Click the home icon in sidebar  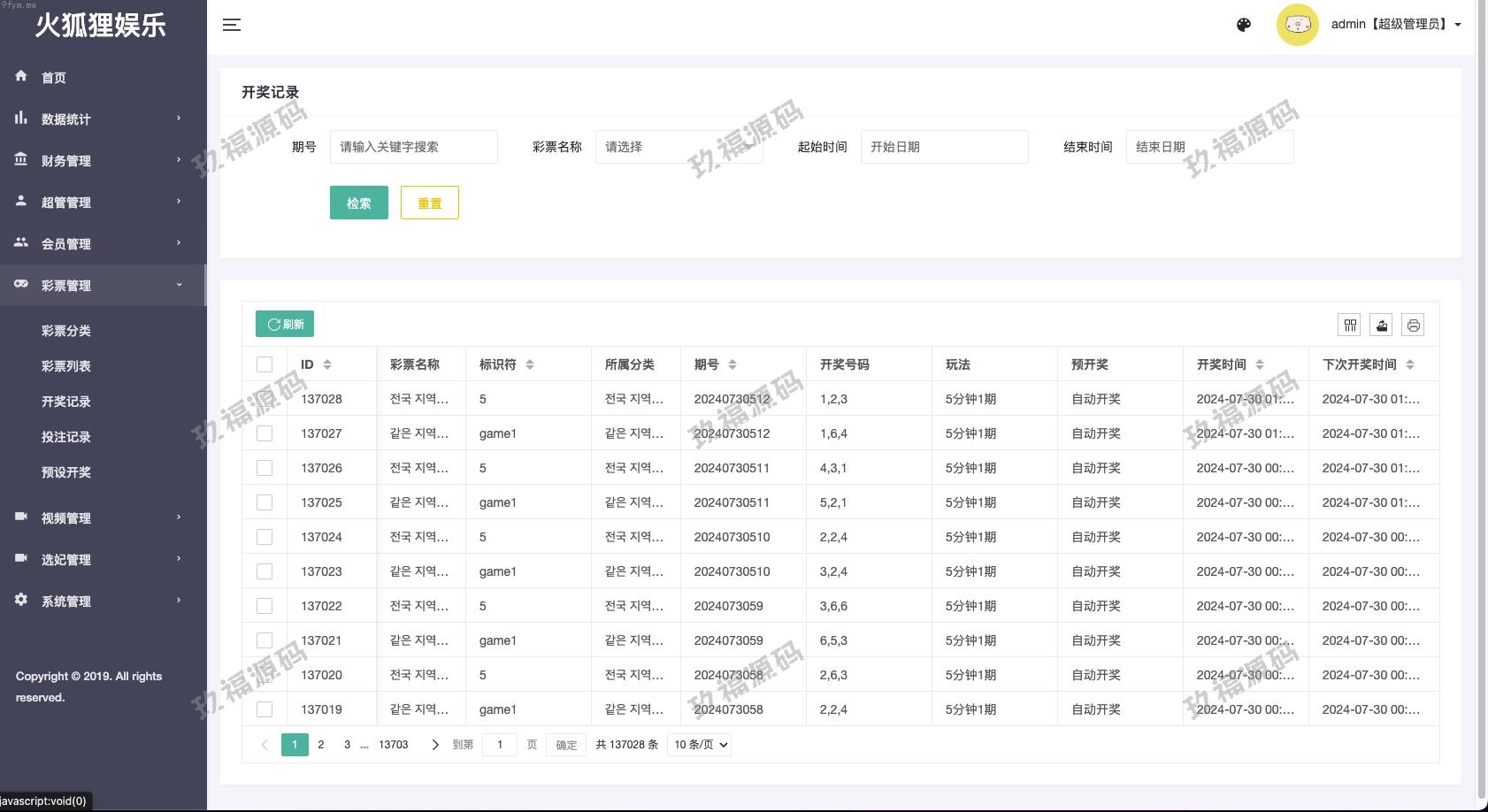click(x=21, y=77)
